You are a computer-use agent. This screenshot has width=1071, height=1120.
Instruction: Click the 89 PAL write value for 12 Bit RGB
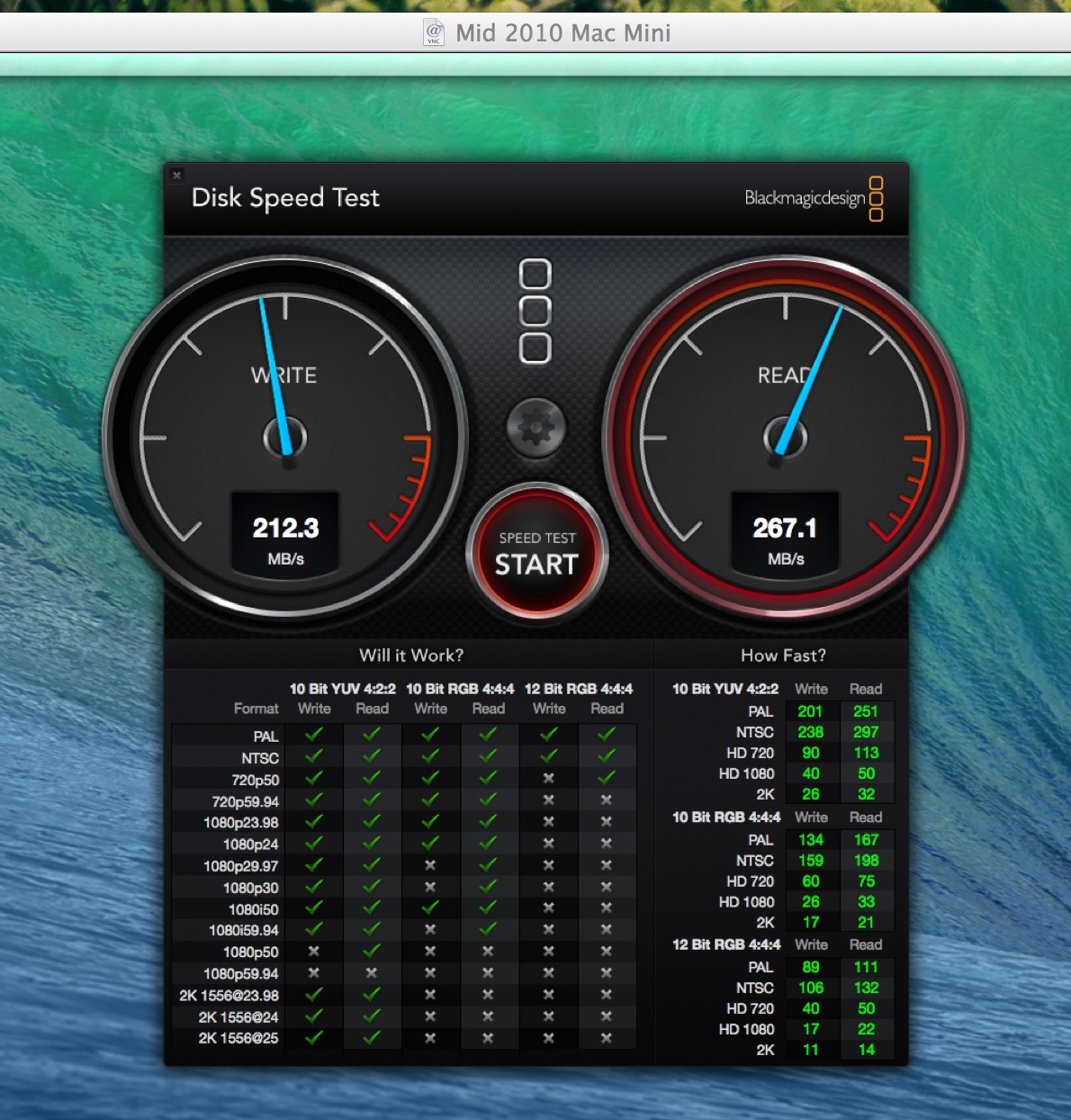(810, 967)
